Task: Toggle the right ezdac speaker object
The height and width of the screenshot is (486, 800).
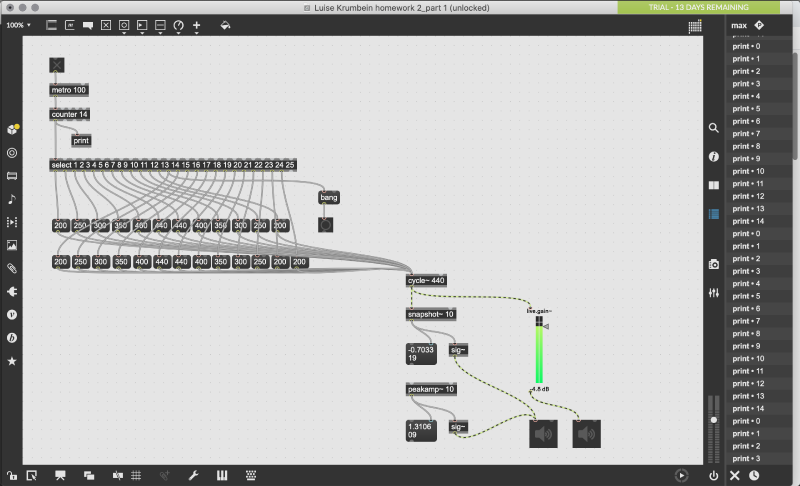Action: (x=586, y=434)
